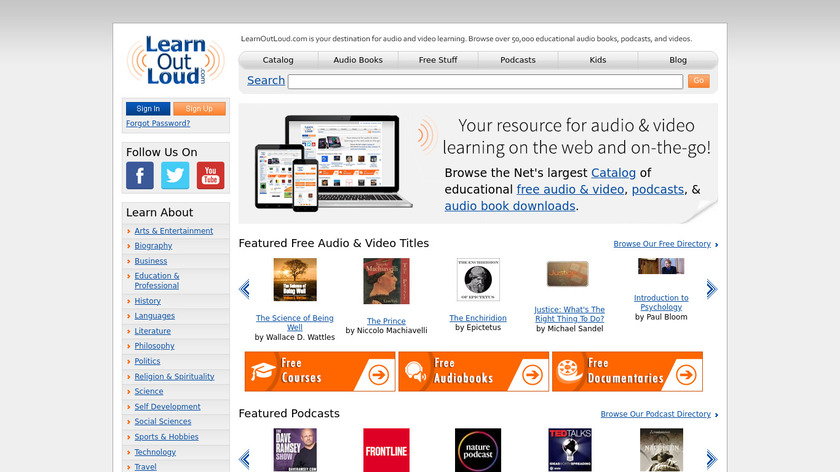840x472 pixels.
Task: Click the LearnOutLoud logo
Action: [176, 61]
